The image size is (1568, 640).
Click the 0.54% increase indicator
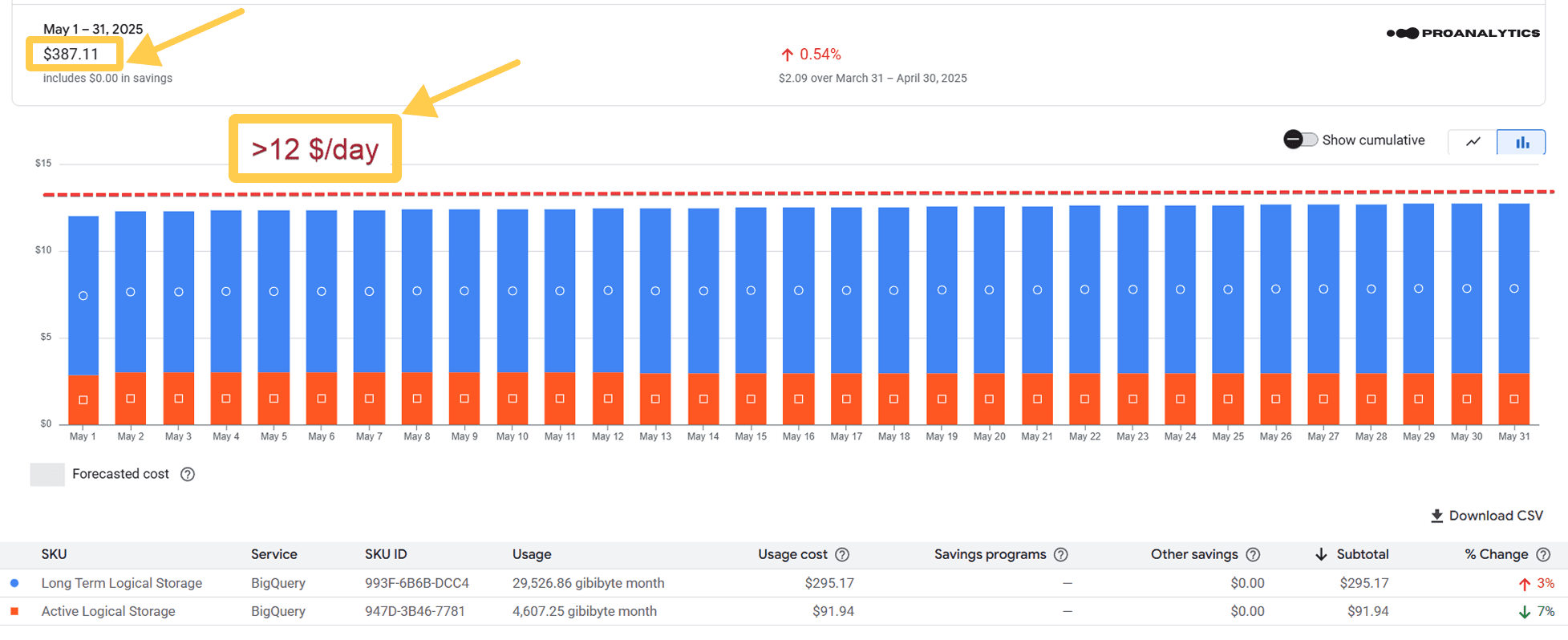click(811, 54)
